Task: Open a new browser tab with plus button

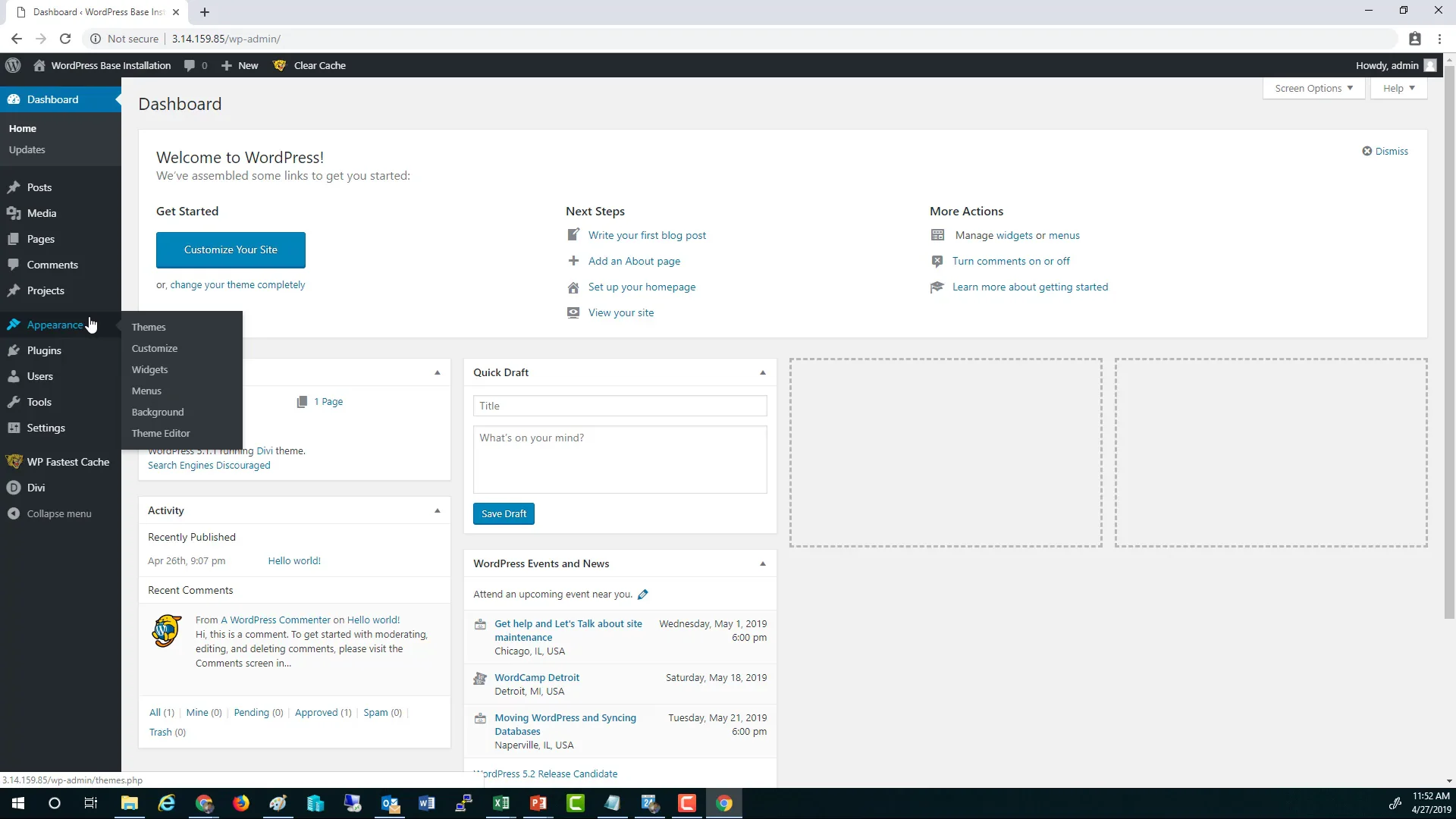Action: point(205,12)
